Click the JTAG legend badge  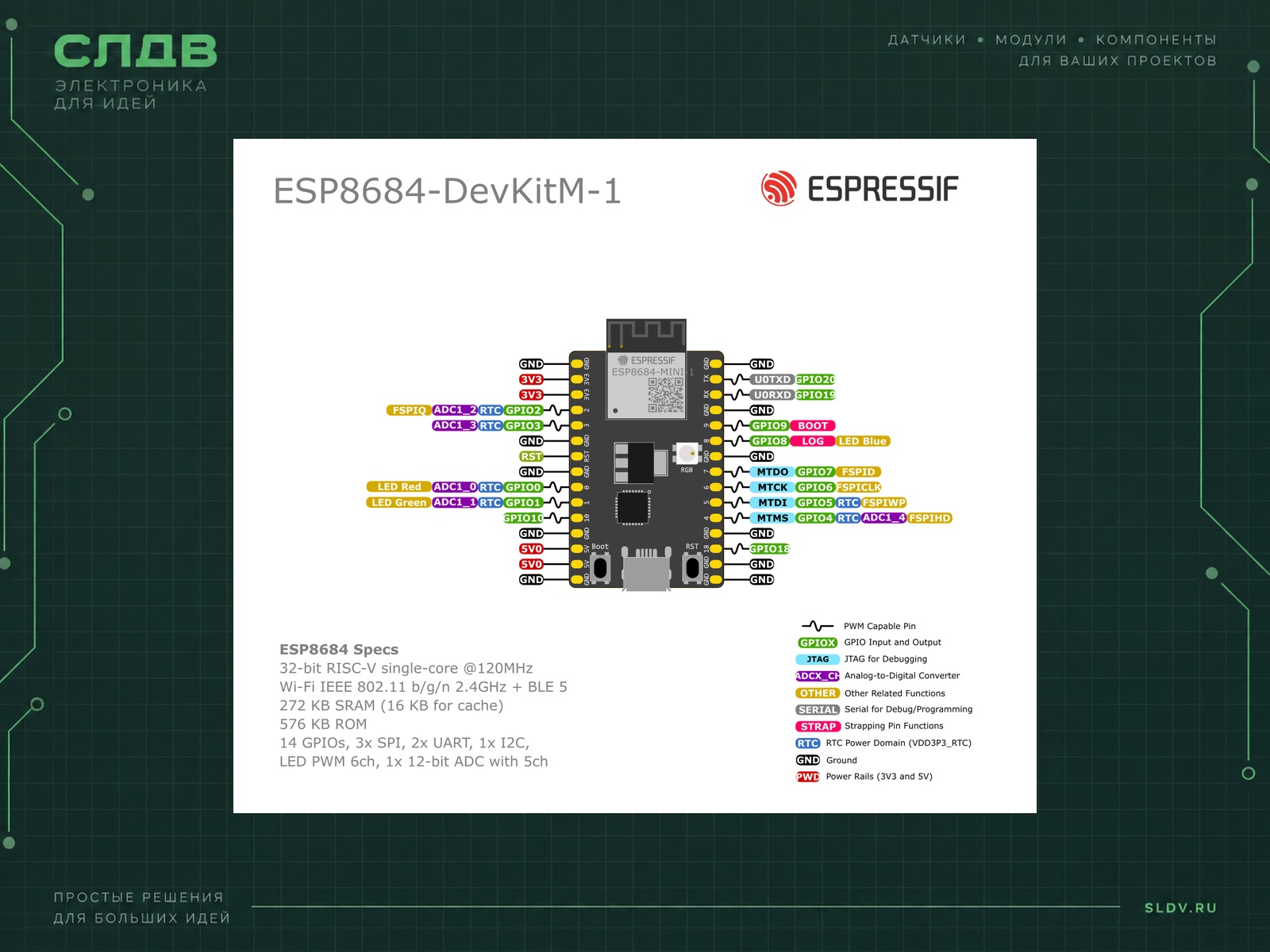pos(818,659)
